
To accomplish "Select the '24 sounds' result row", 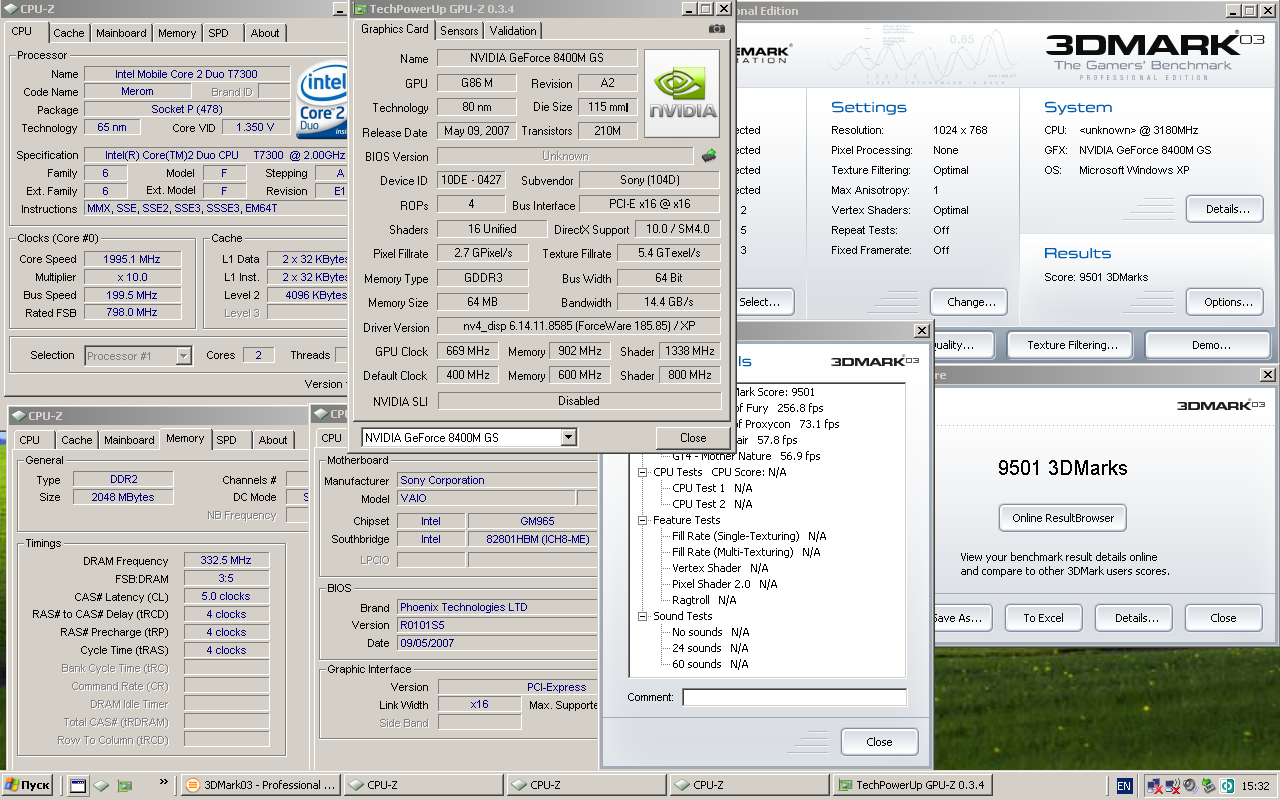I will 709,648.
